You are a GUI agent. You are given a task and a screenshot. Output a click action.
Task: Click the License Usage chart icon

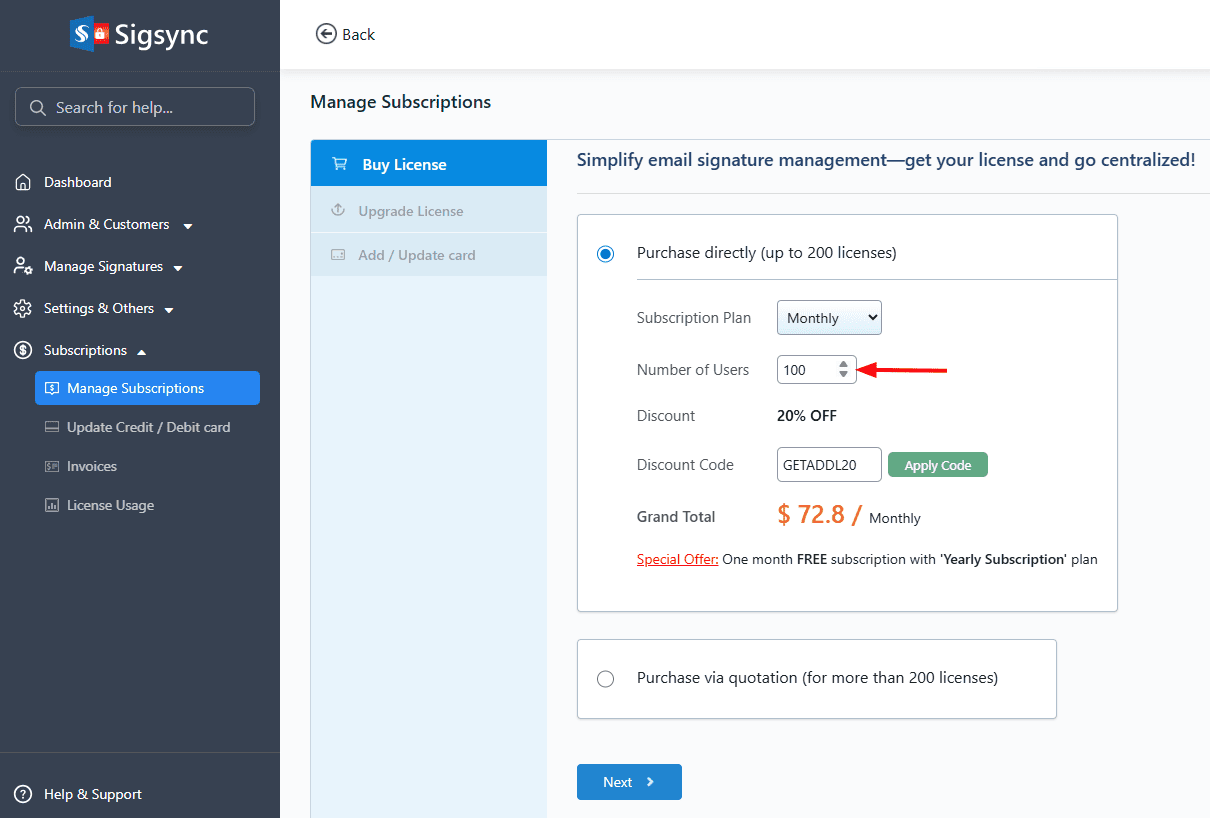[x=52, y=505]
